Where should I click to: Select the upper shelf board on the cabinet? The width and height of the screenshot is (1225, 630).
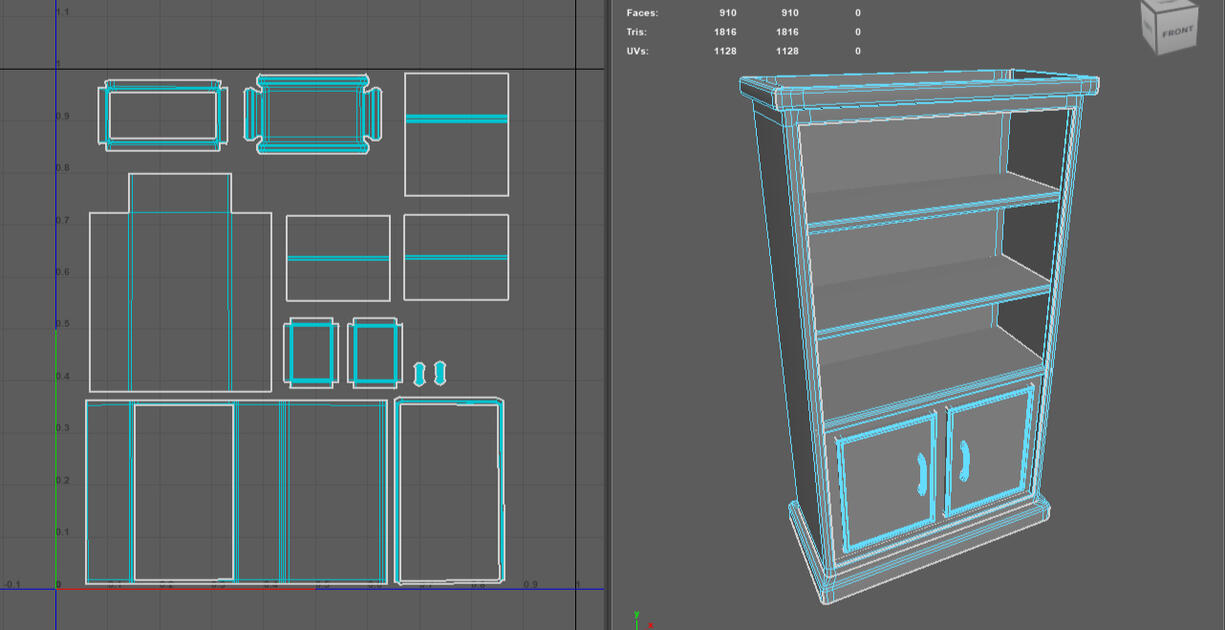point(930,200)
